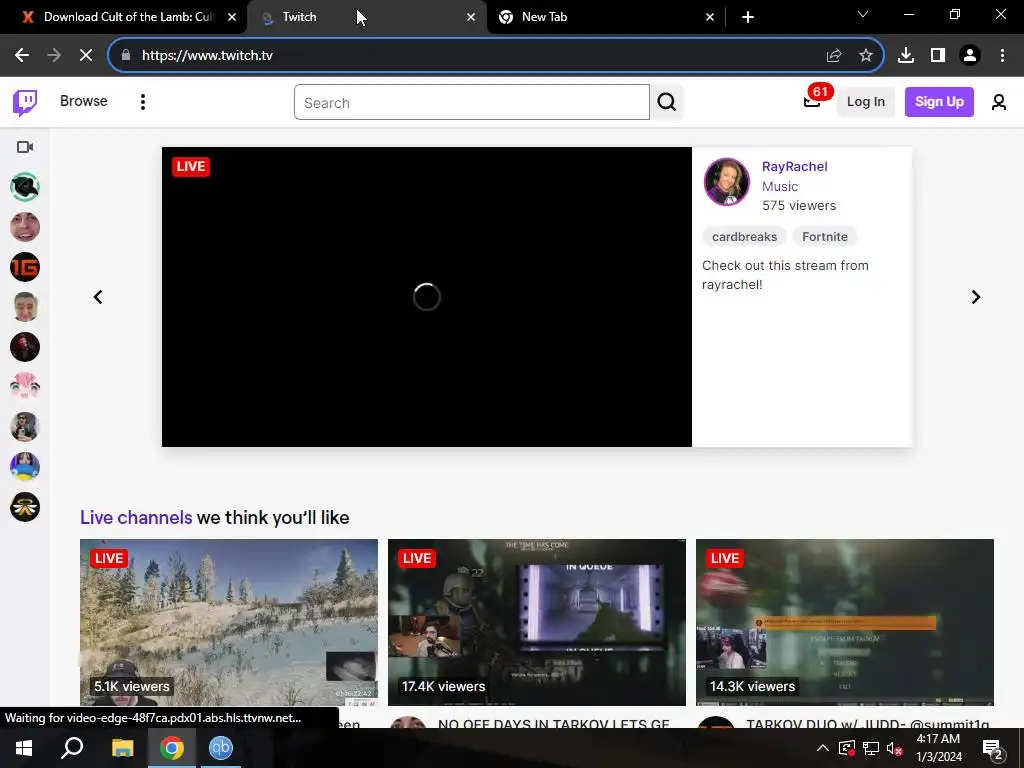1024x768 pixels.
Task: Close the Cult of the Lamb tab
Action: 232,18
